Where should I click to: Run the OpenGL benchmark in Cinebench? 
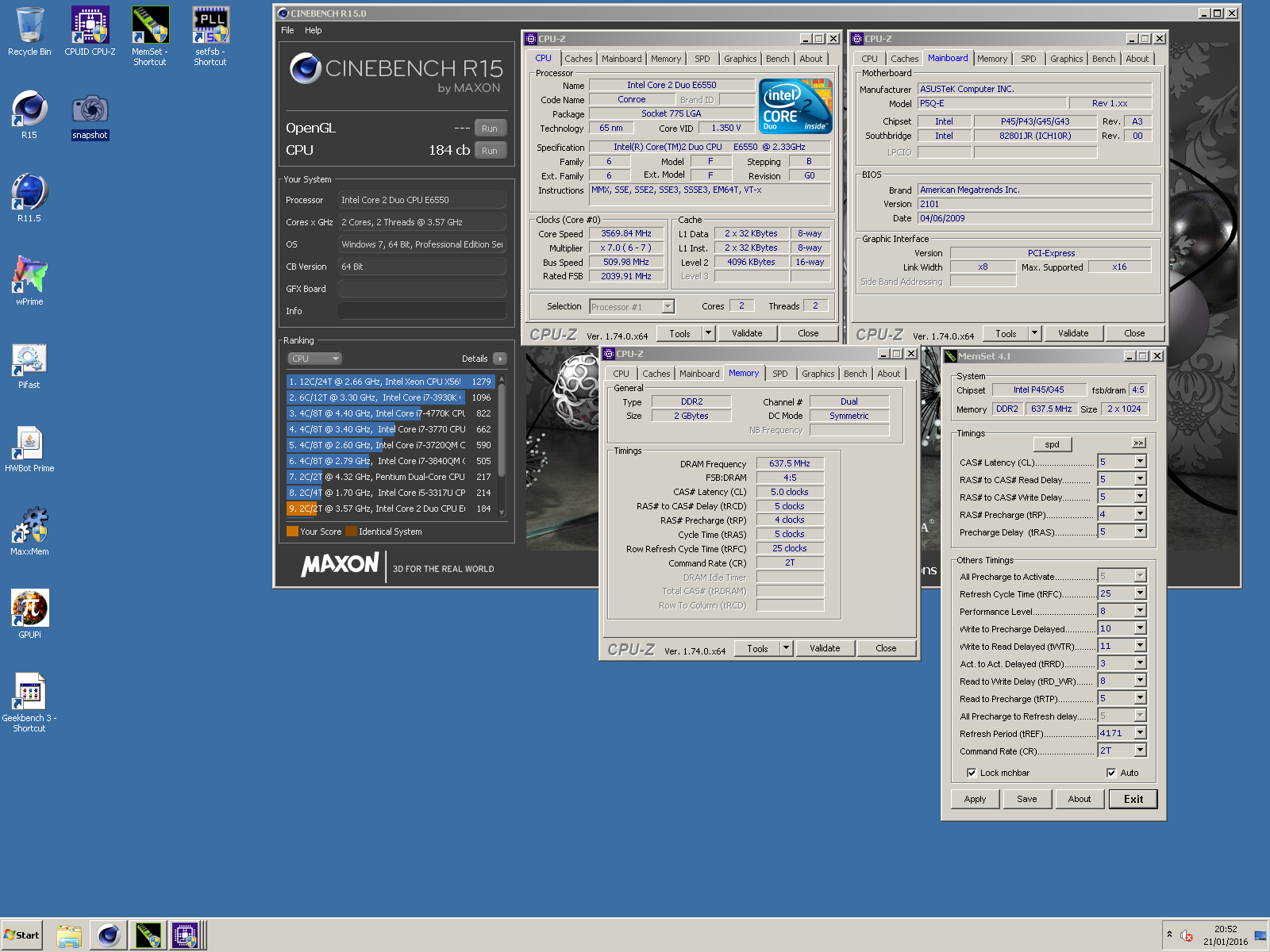(490, 129)
